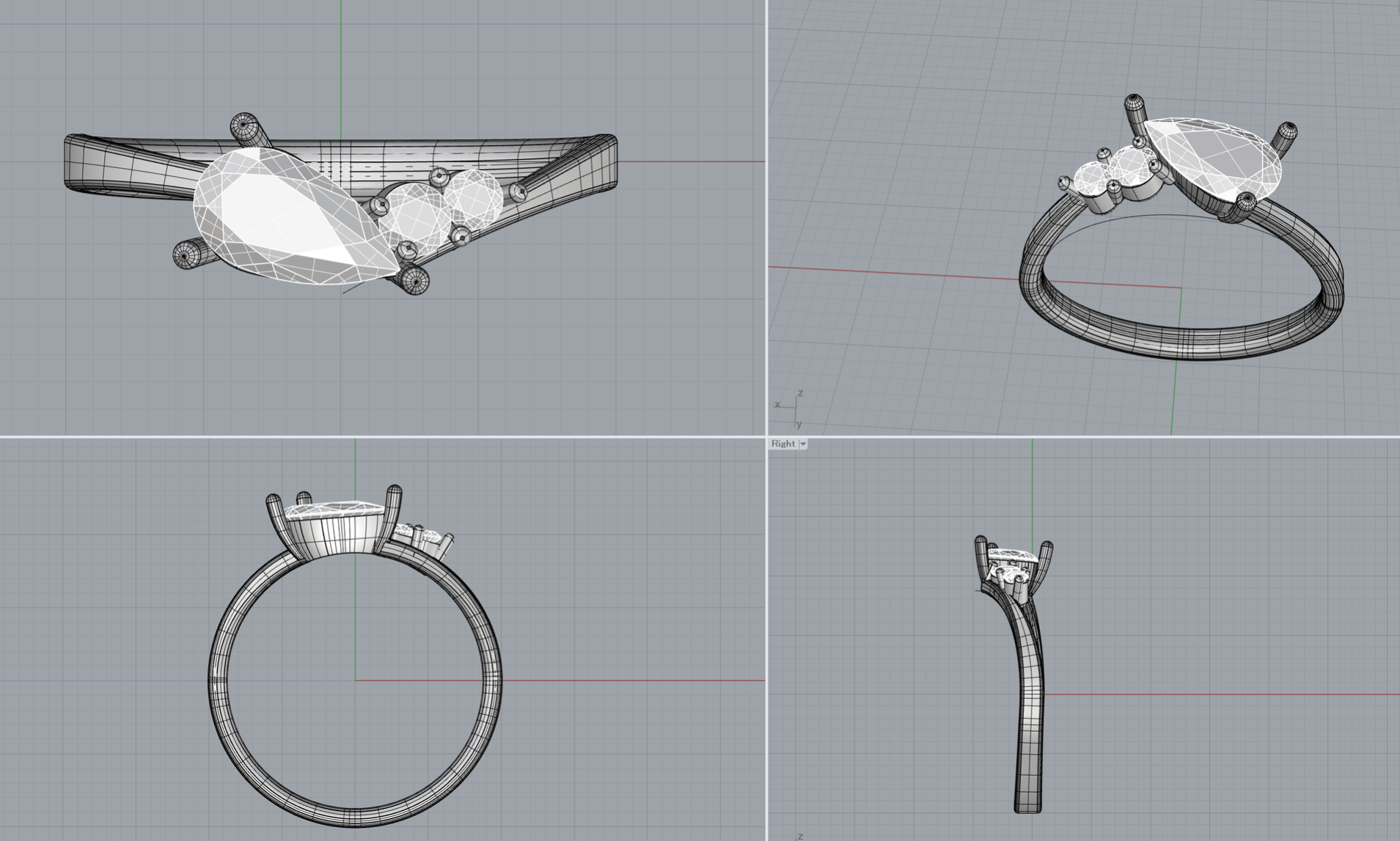Pick the prong at the pear's pointed tip
The width and height of the screenshot is (1400, 841).
click(414, 280)
